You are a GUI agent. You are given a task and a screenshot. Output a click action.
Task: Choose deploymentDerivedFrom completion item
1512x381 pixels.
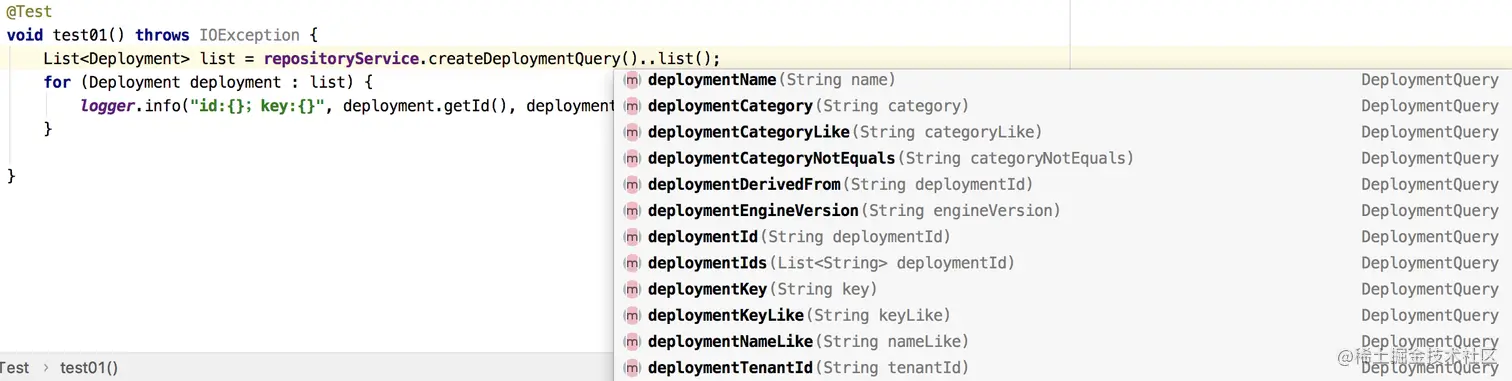tap(1062, 184)
